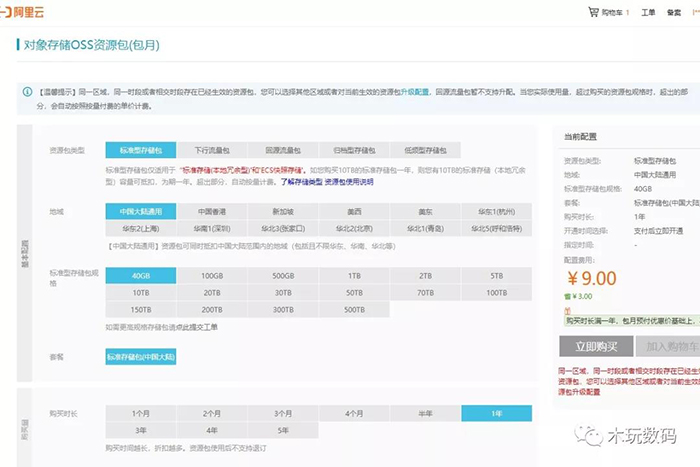The width and height of the screenshot is (700, 467).
Task: Open the shopping cart 购物车
Action: 609,13
